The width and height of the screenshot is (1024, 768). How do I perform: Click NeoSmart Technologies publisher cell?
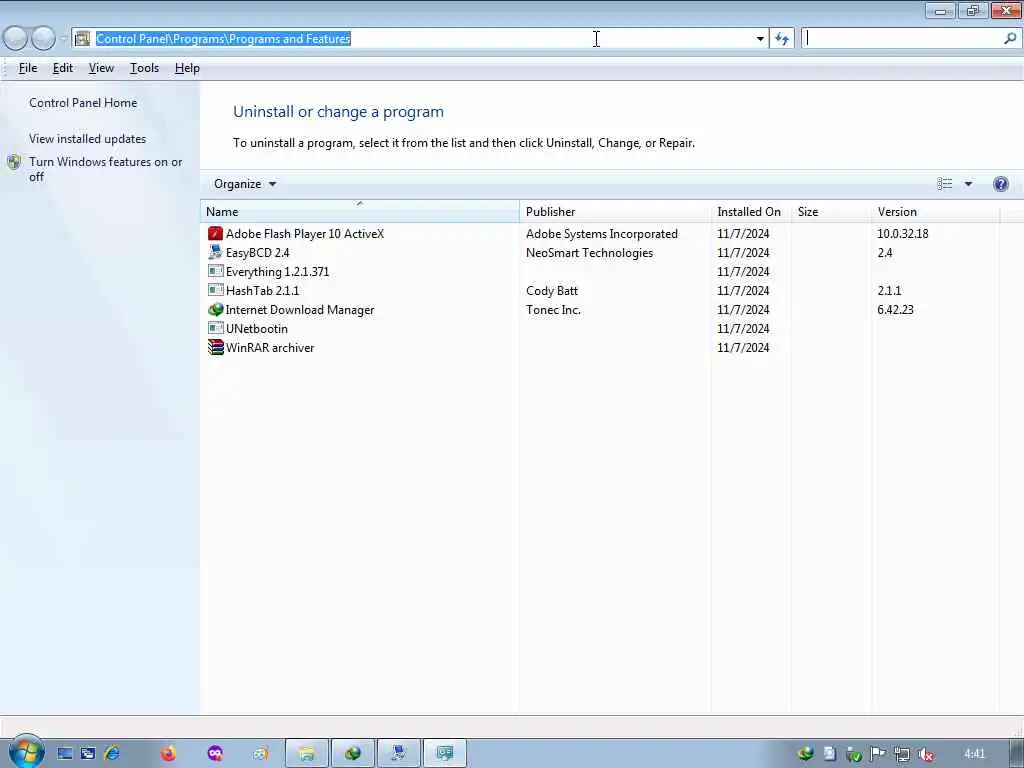pos(589,253)
